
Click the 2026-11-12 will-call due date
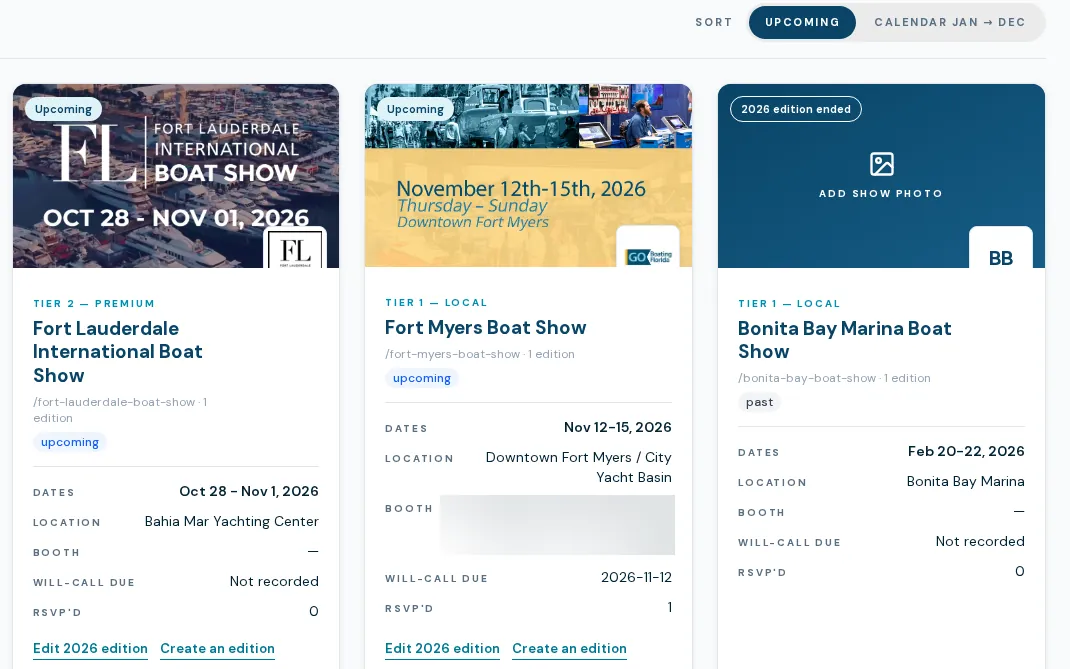click(636, 578)
